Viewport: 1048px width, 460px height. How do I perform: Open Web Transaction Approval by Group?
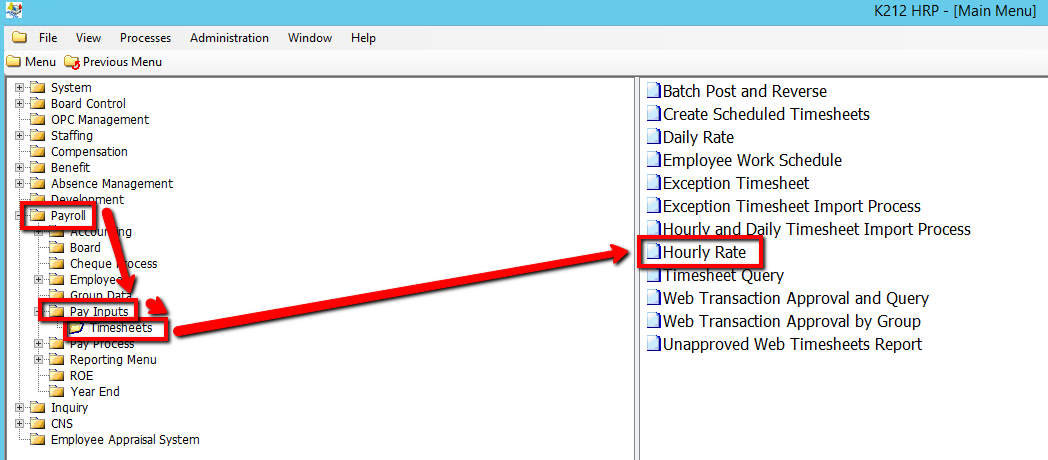click(791, 321)
